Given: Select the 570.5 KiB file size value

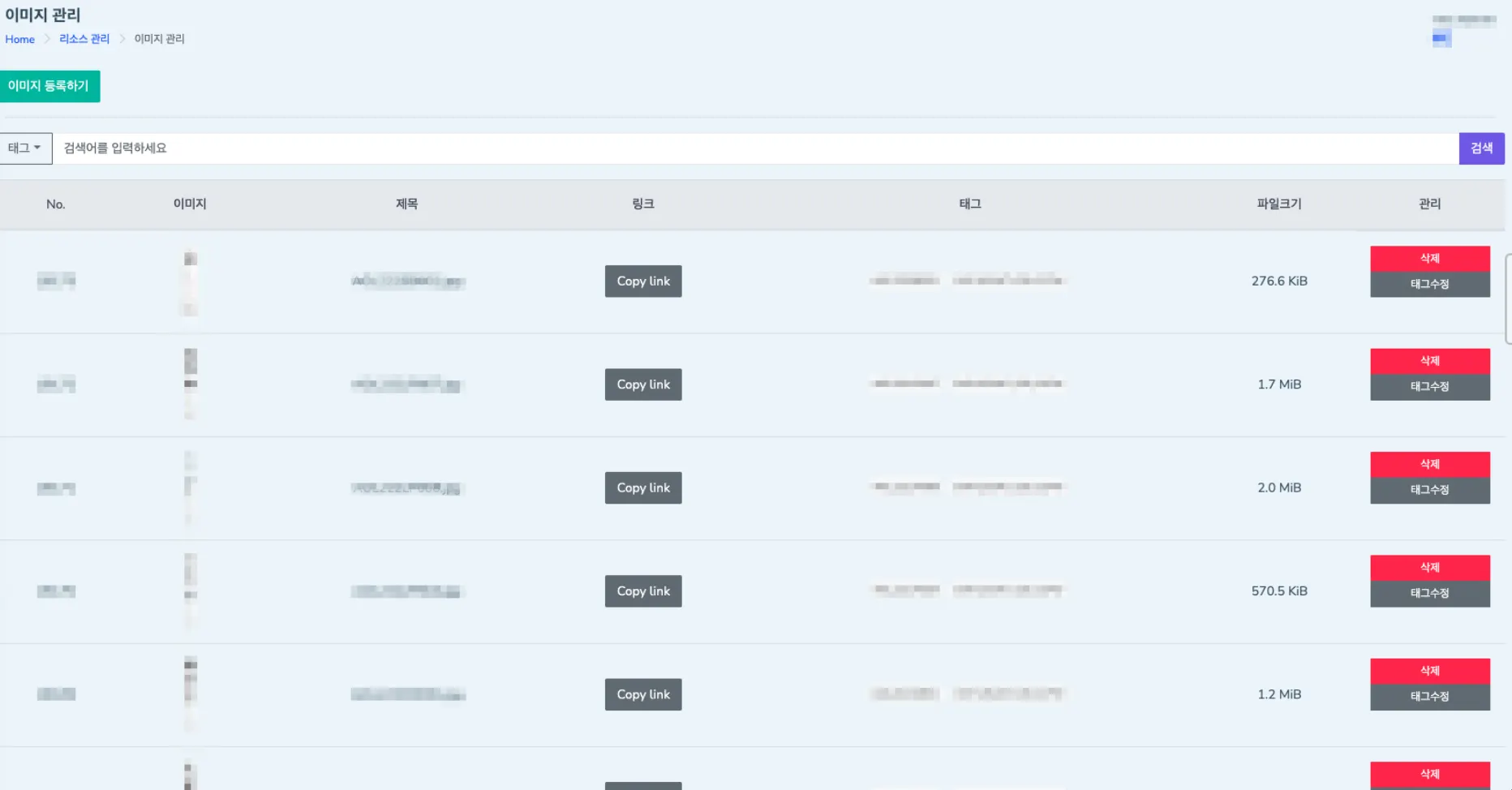Looking at the screenshot, I should pos(1279,591).
